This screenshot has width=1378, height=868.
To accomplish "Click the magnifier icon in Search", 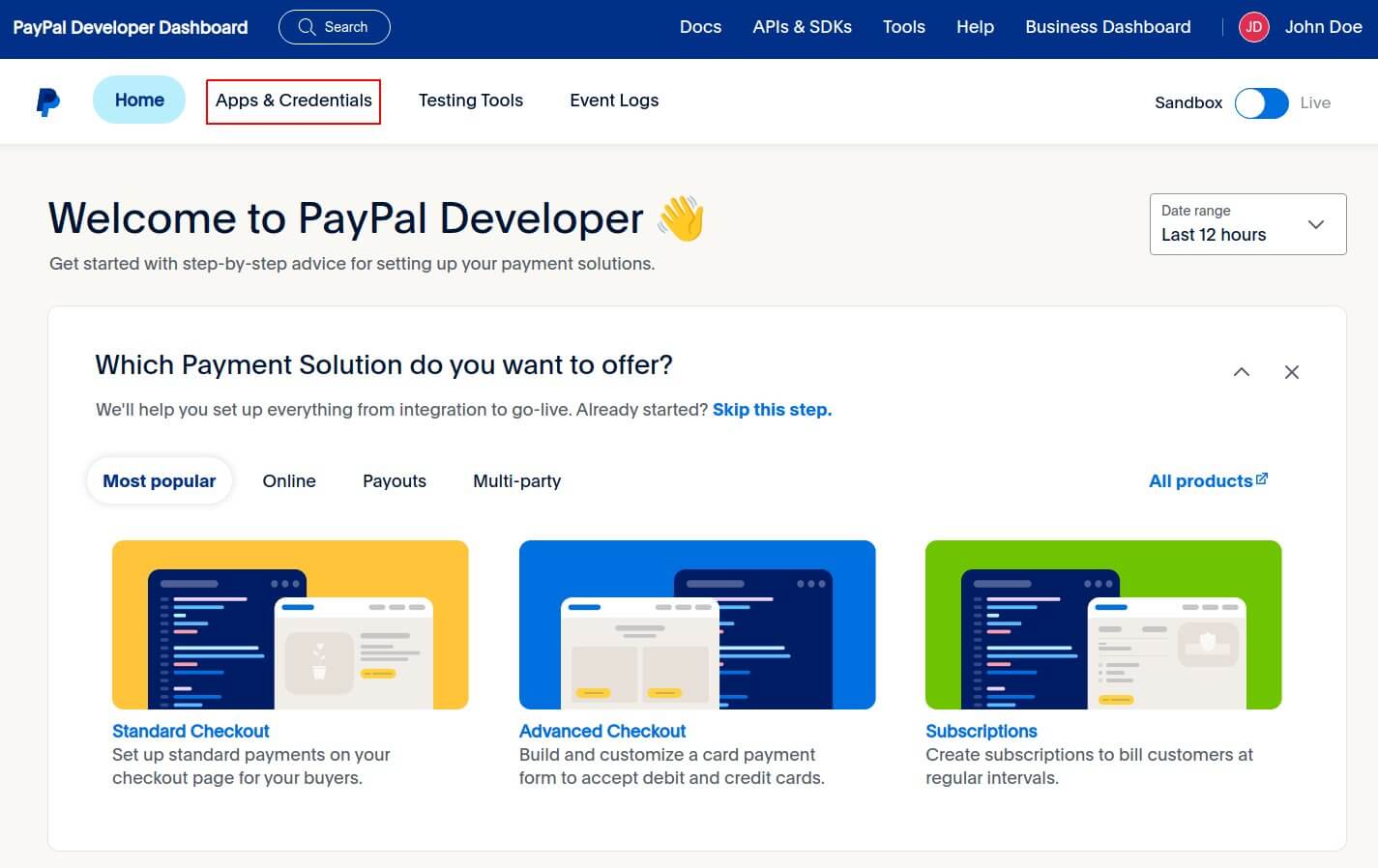I will coord(307,27).
